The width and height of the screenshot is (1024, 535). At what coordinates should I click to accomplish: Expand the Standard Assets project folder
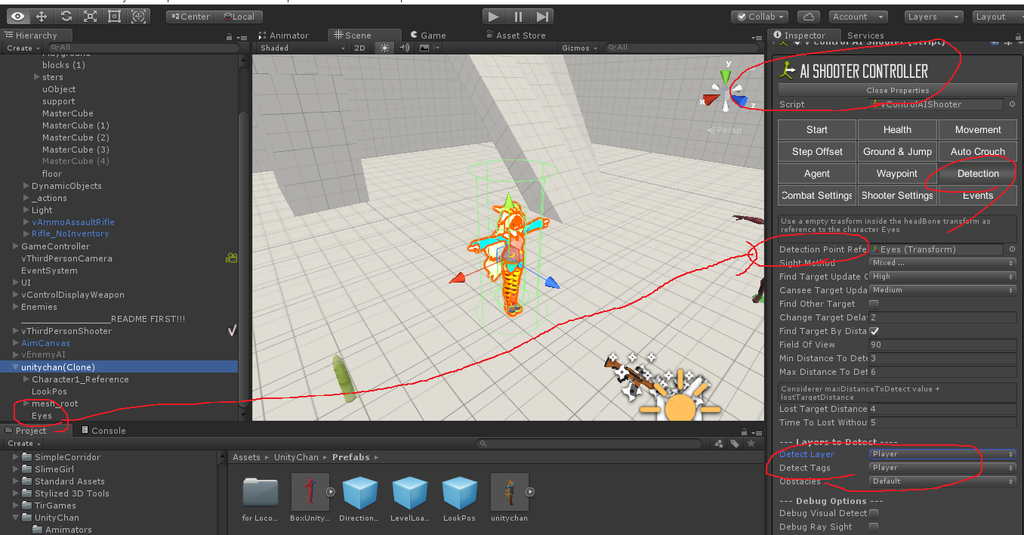tap(15, 481)
